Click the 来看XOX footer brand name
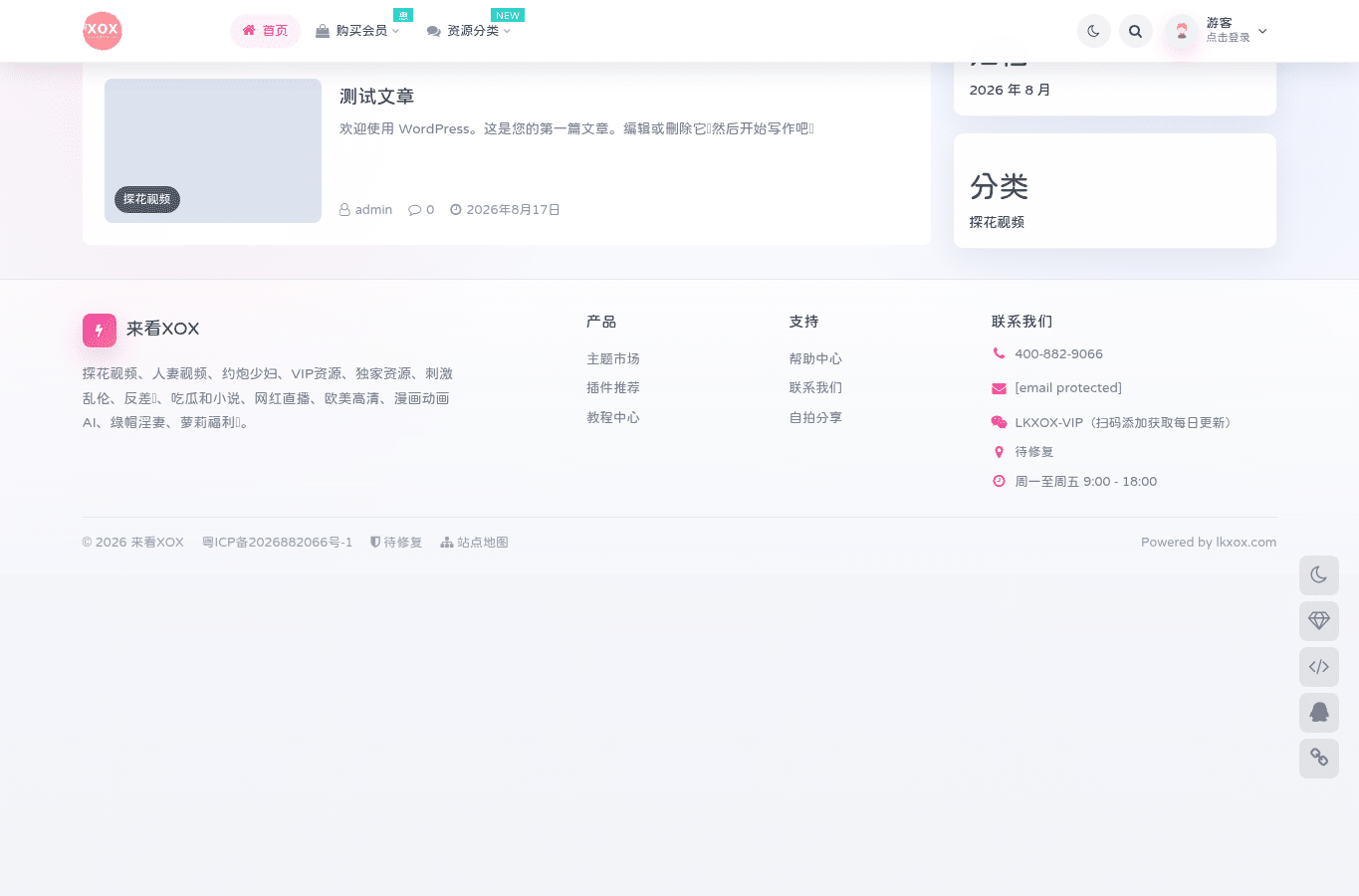Viewport: 1359px width, 896px height. [163, 329]
